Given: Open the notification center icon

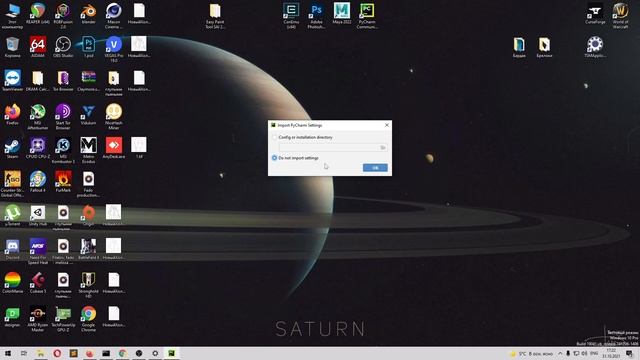Looking at the screenshot, I should tap(629, 353).
